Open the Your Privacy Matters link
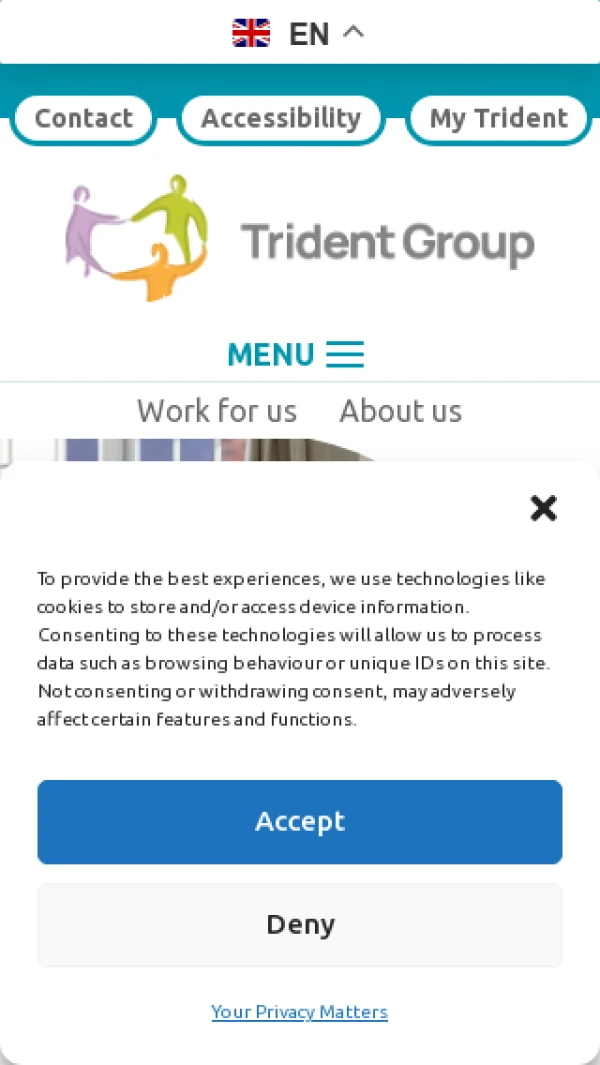 [x=300, y=1012]
